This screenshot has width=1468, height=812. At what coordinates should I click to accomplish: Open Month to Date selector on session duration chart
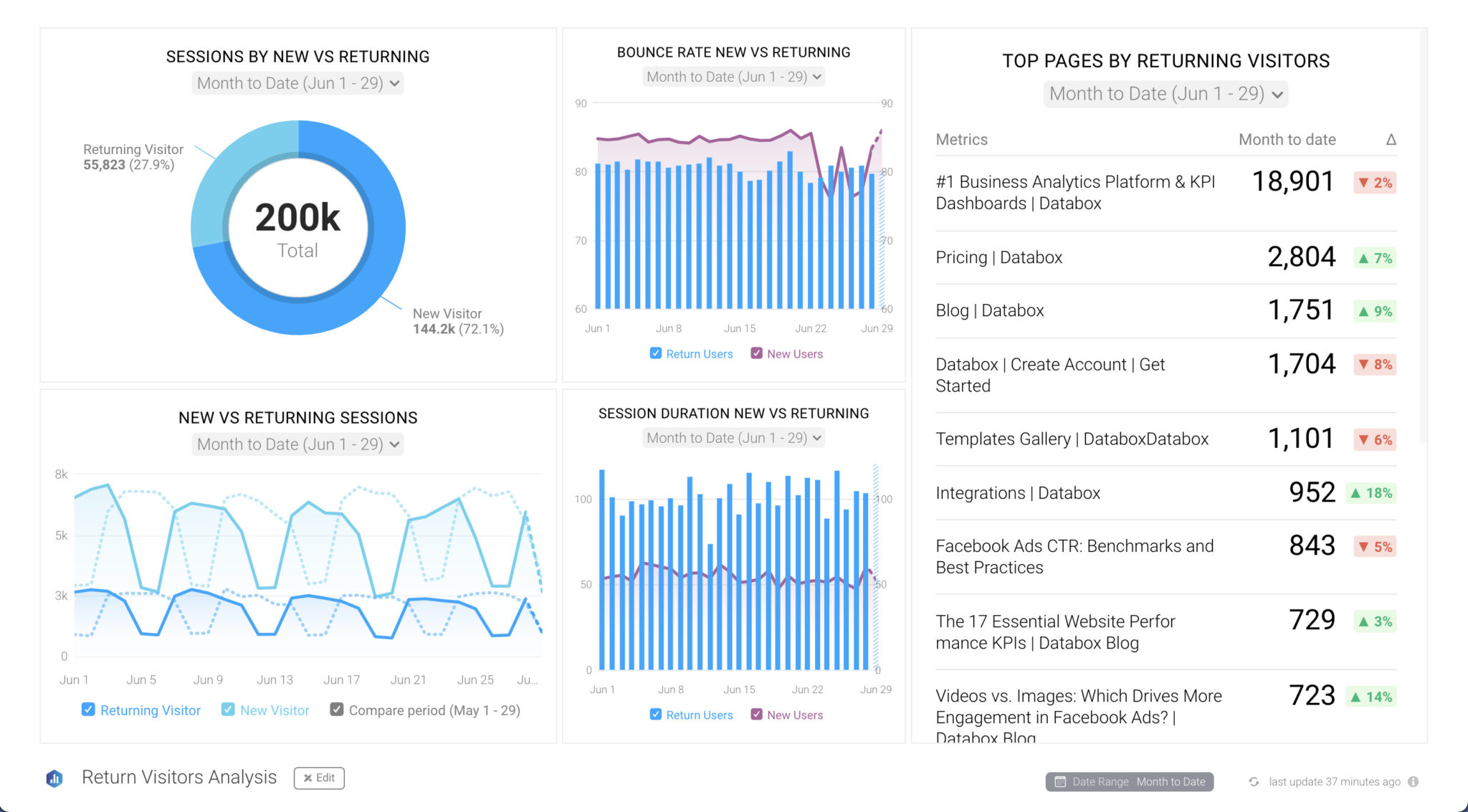(x=733, y=437)
